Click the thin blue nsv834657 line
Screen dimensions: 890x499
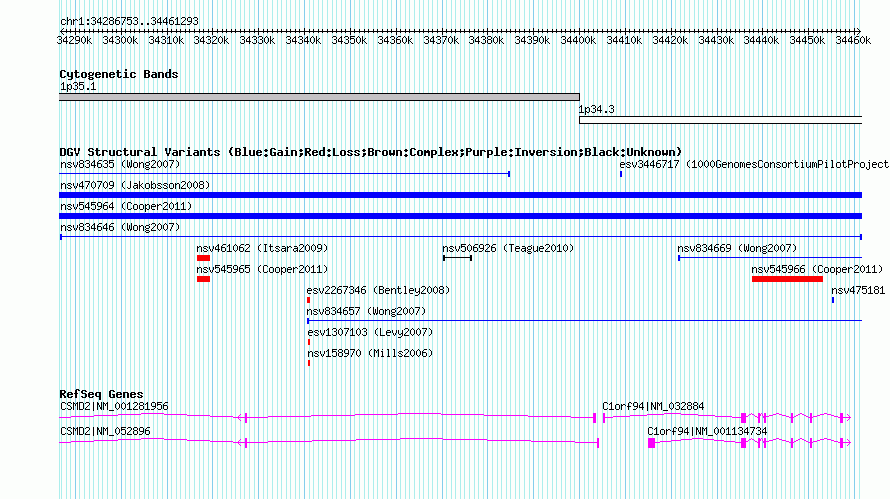click(x=585, y=321)
